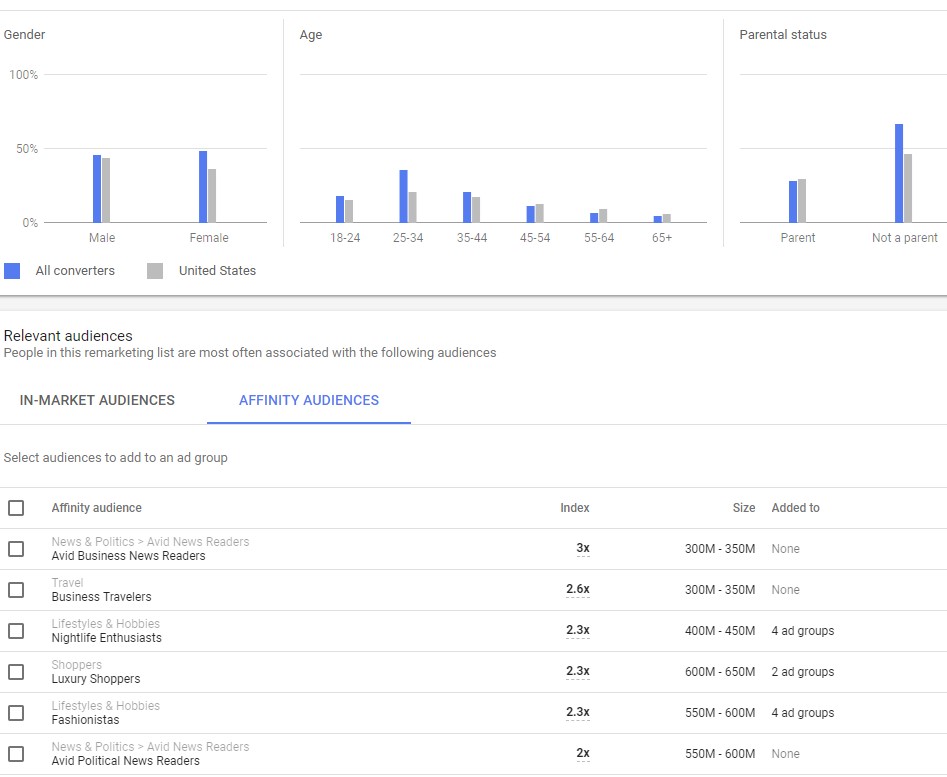Open the Affinity Audiences tab

click(309, 400)
